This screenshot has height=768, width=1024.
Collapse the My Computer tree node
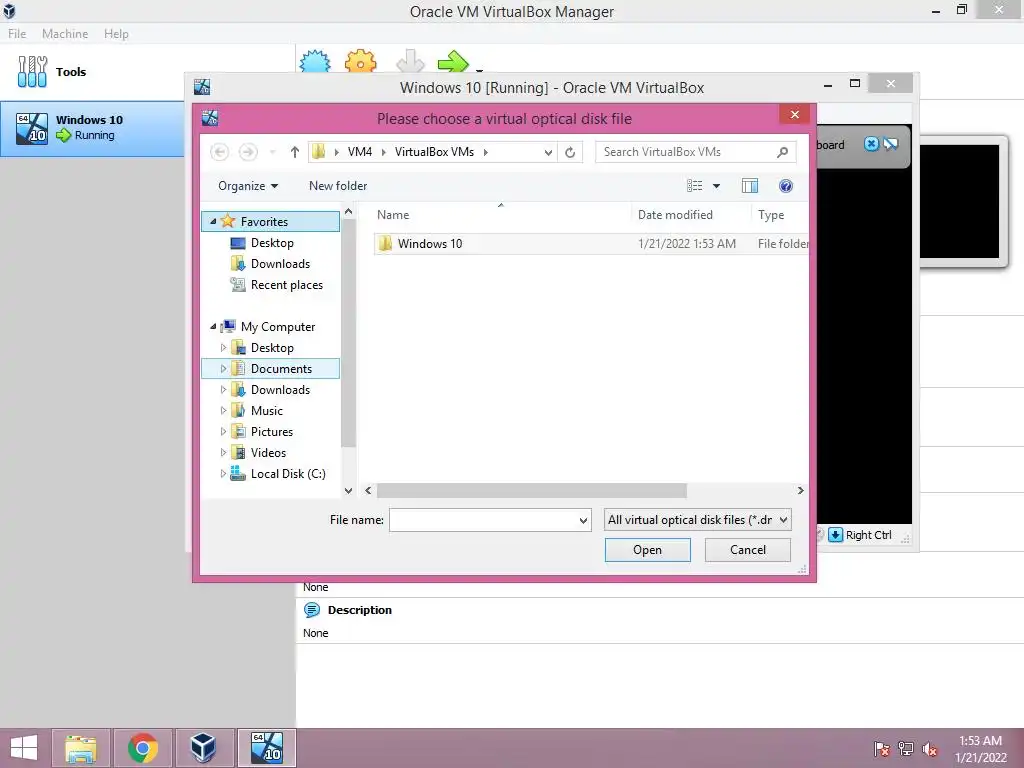(213, 327)
